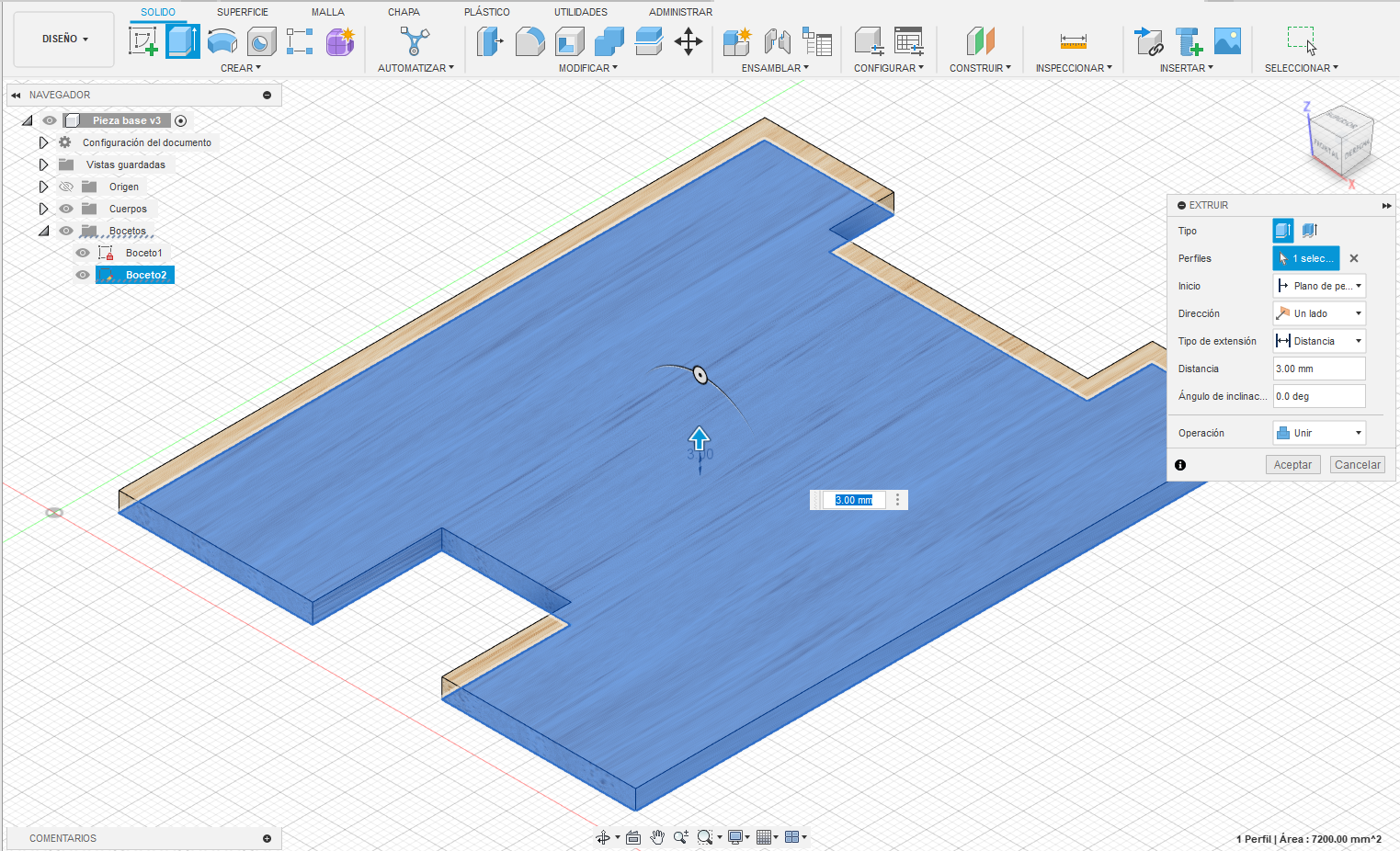Click the Insert McMaster-Carr component icon
Image resolution: width=1400 pixels, height=851 pixels.
[1189, 41]
